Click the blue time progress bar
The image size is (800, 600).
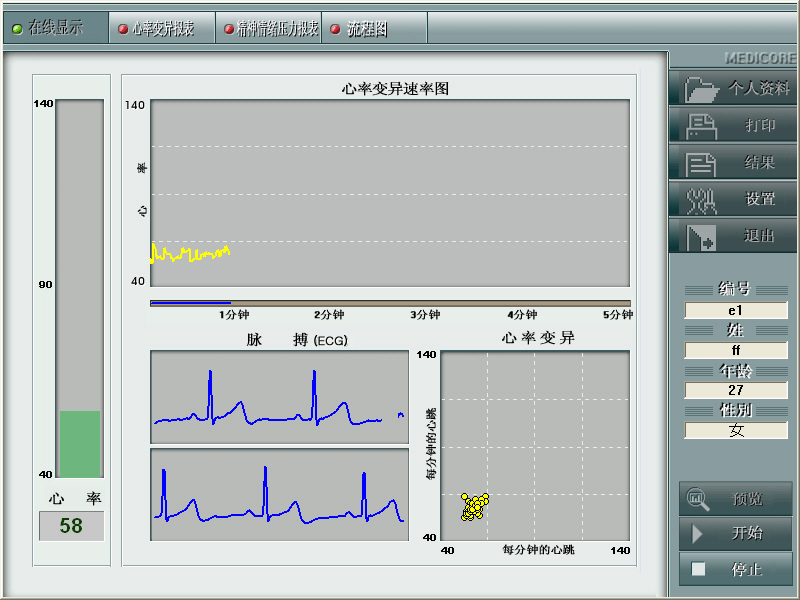pyautogui.click(x=190, y=302)
